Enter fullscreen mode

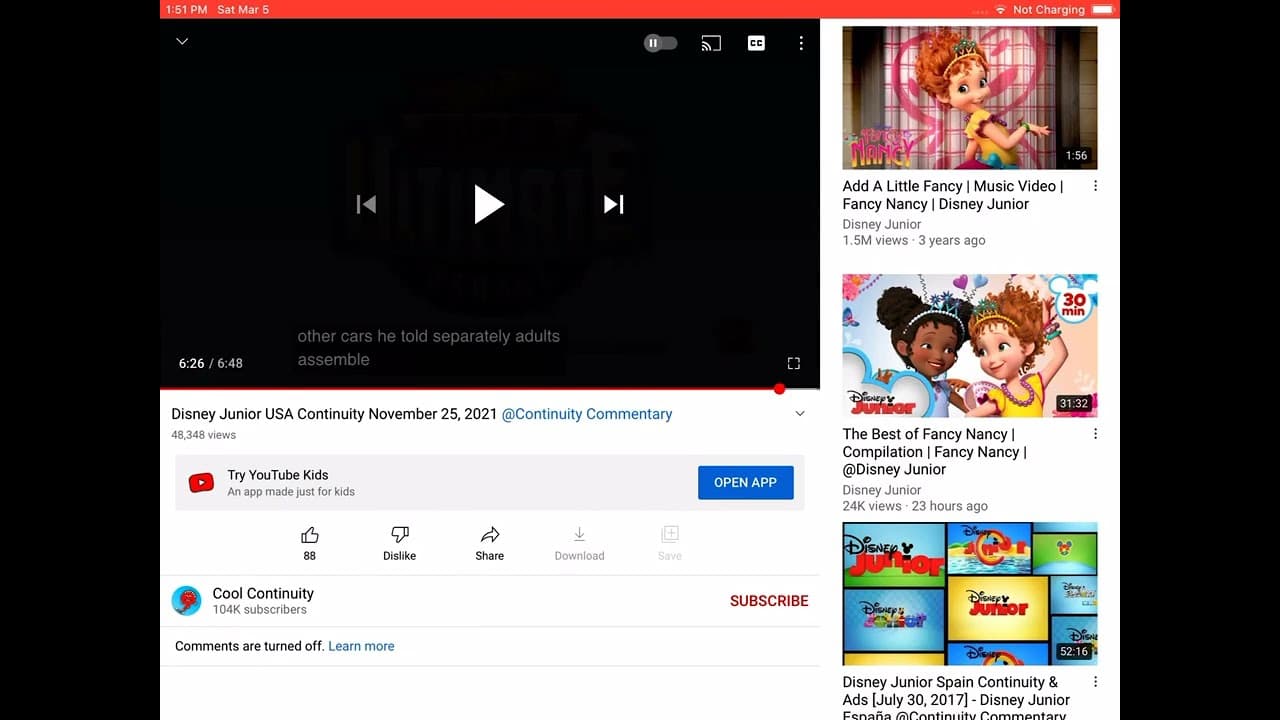(x=794, y=363)
